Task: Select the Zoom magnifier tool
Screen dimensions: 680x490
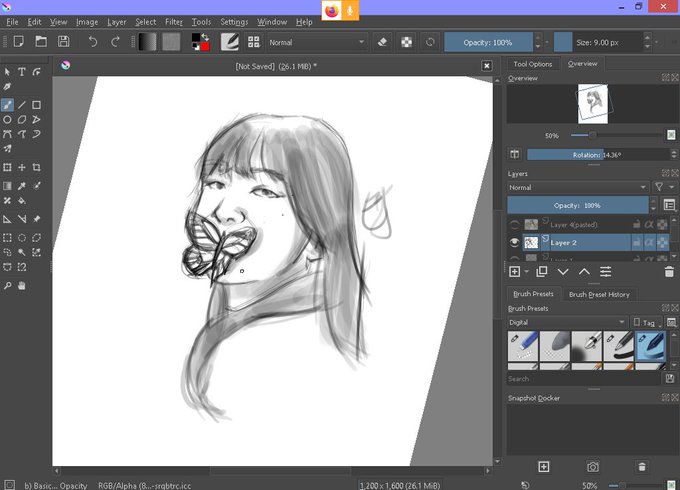Action: [7, 286]
